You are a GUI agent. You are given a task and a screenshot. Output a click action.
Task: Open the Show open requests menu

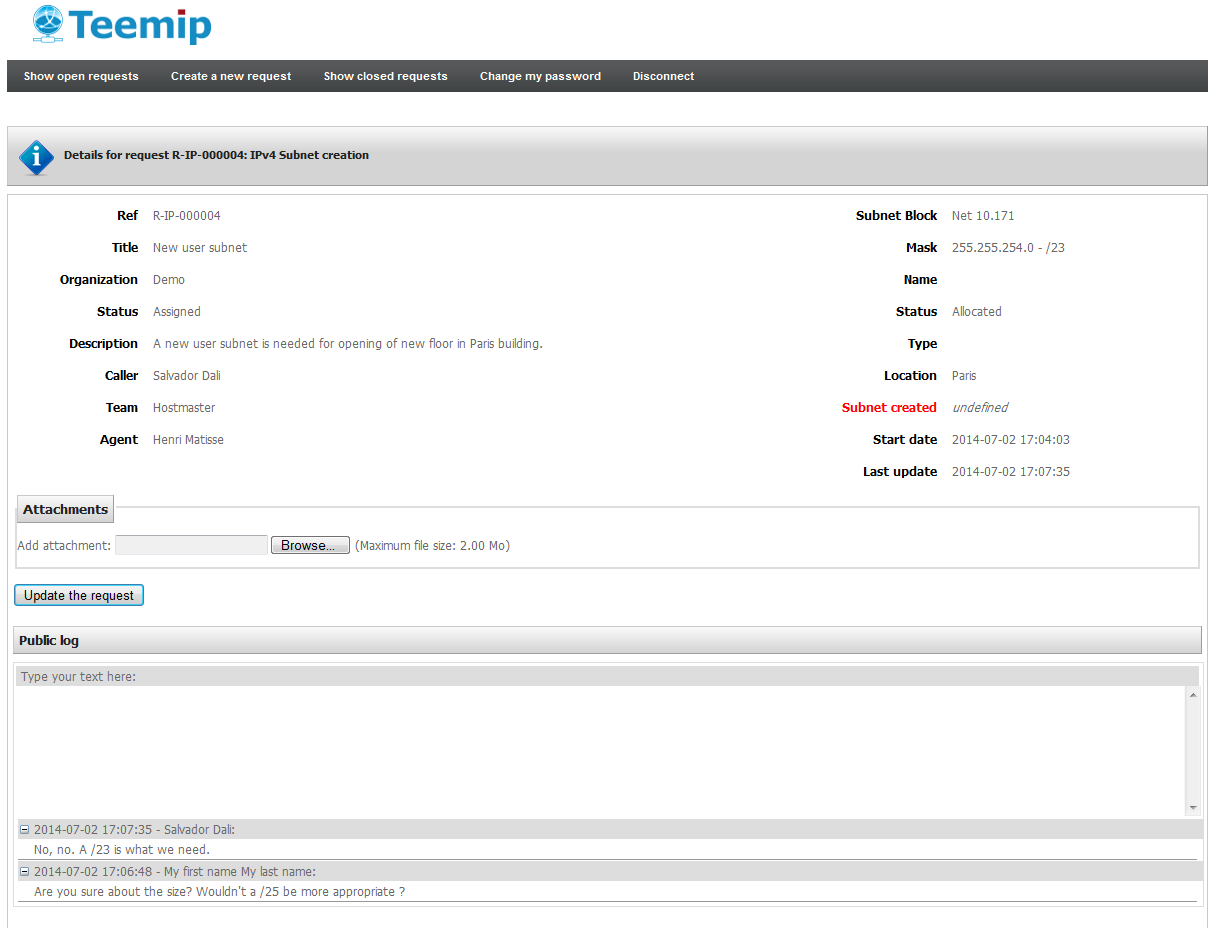pyautogui.click(x=81, y=76)
